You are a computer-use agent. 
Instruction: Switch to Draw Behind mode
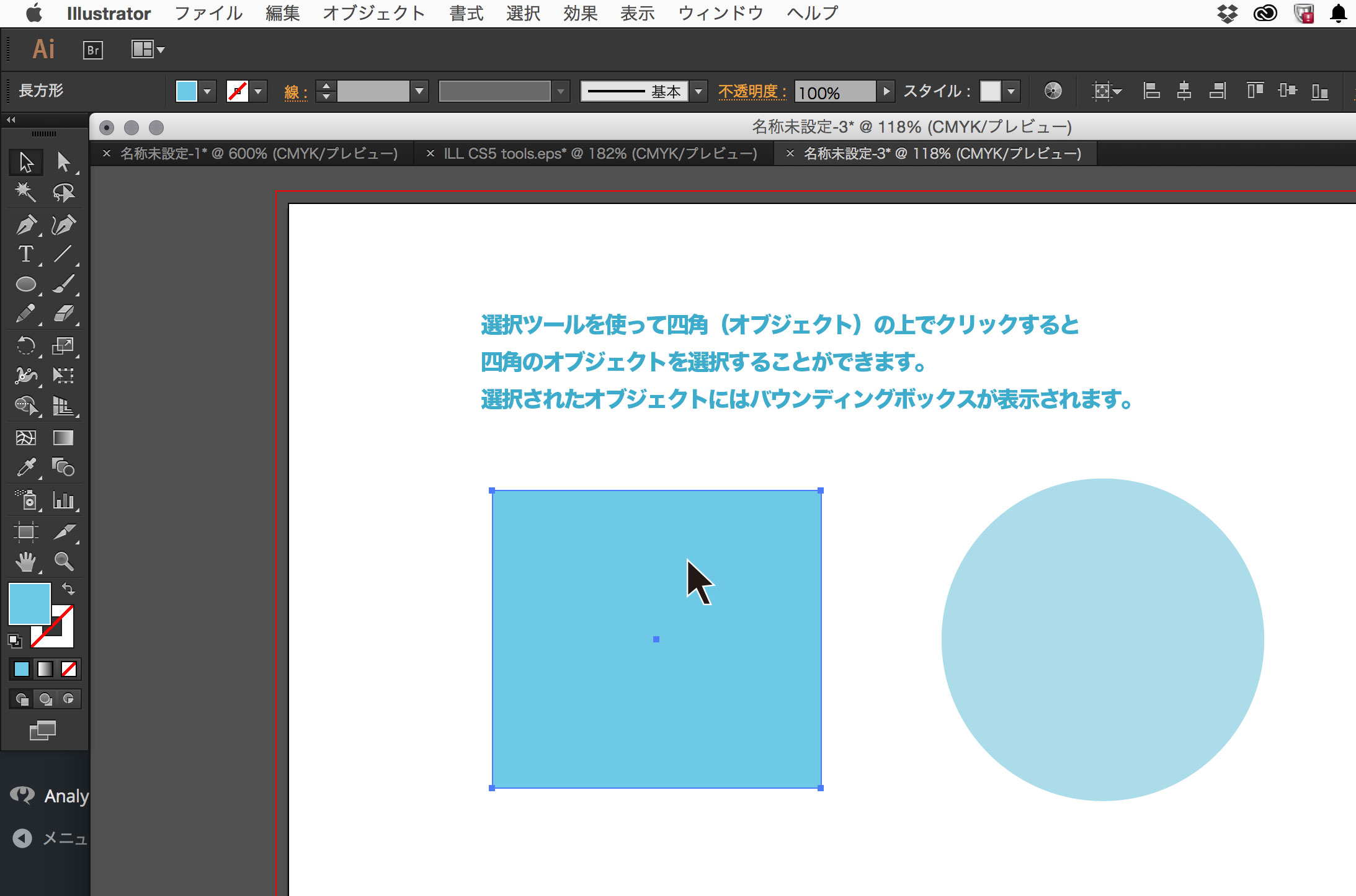[x=45, y=699]
